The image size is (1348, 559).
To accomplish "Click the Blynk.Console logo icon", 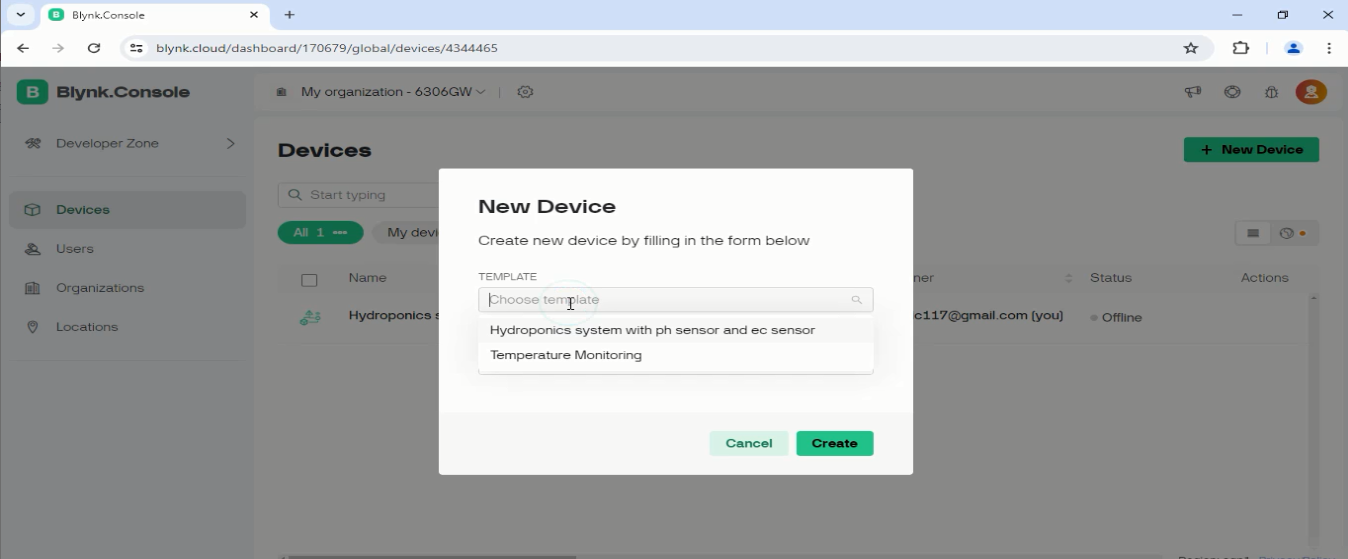I will tap(32, 92).
